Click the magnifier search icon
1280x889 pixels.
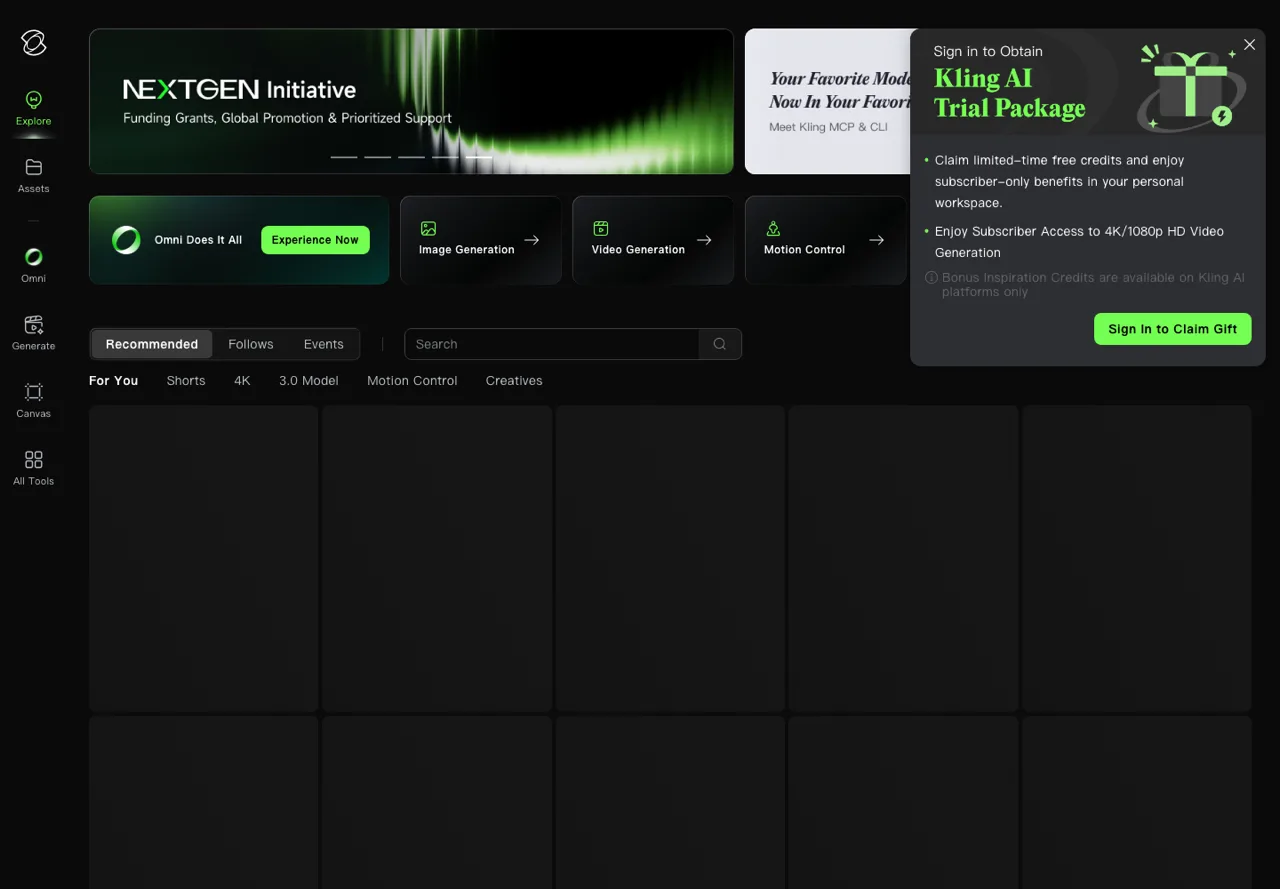720,344
